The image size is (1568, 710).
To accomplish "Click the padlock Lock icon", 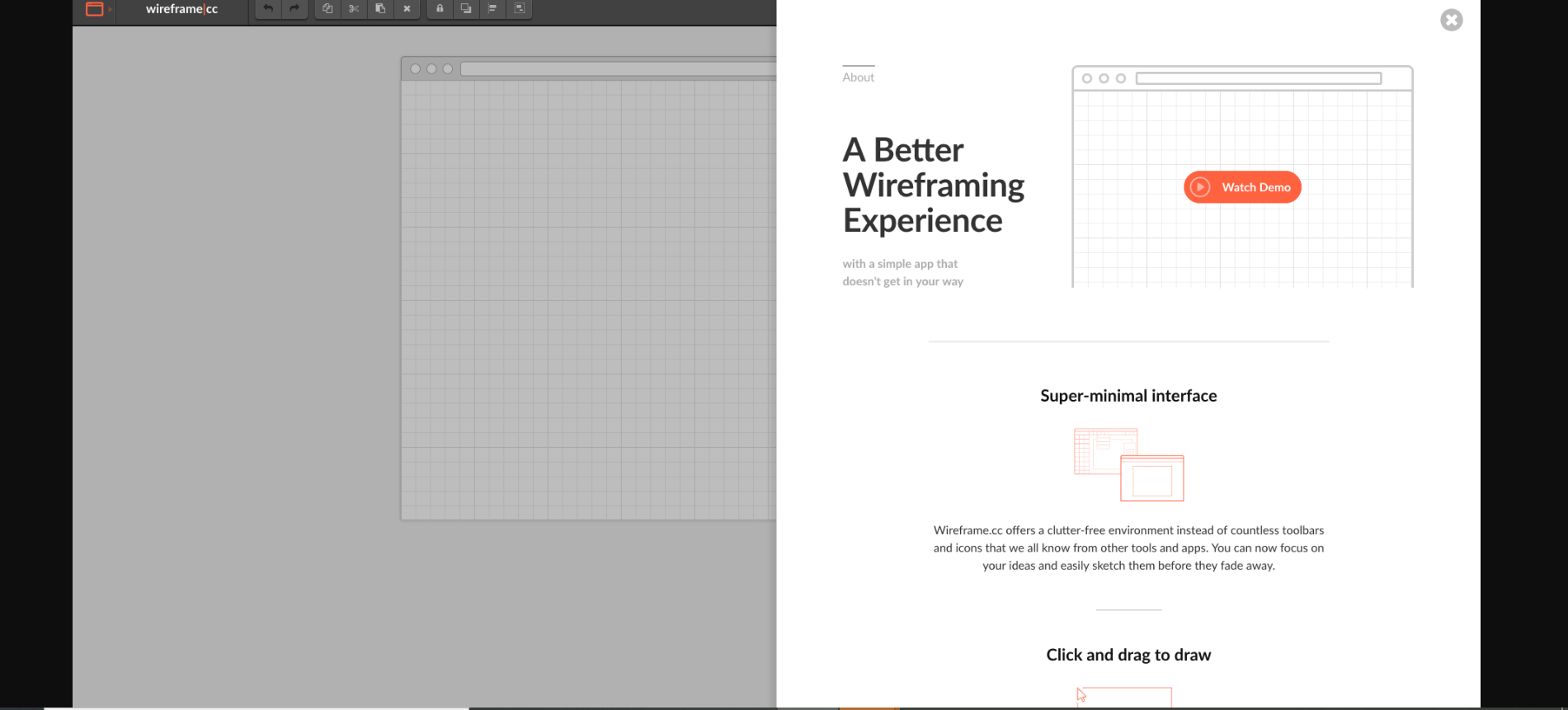I will (x=440, y=9).
